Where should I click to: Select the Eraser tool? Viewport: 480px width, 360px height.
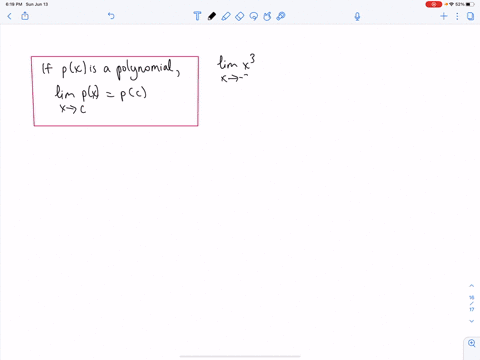(x=240, y=16)
